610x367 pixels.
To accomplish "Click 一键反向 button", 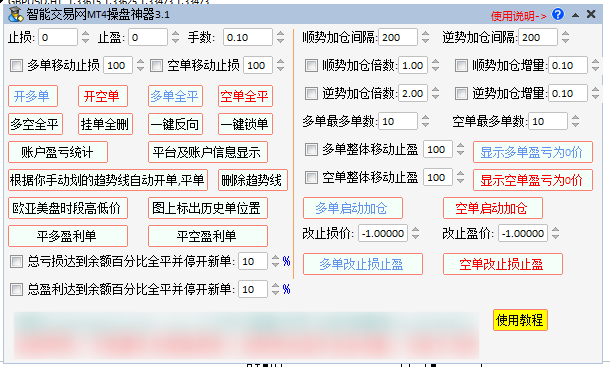I will [175, 124].
